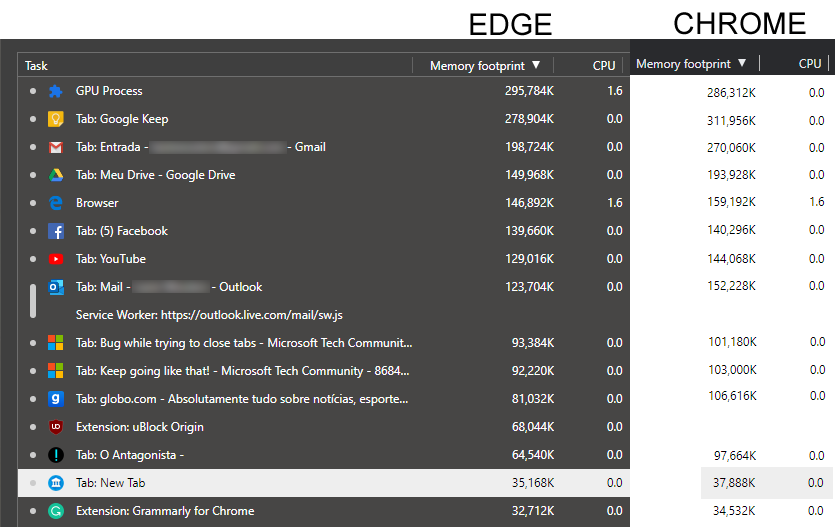Click Chrome memory value 97,664K

(x=735, y=456)
